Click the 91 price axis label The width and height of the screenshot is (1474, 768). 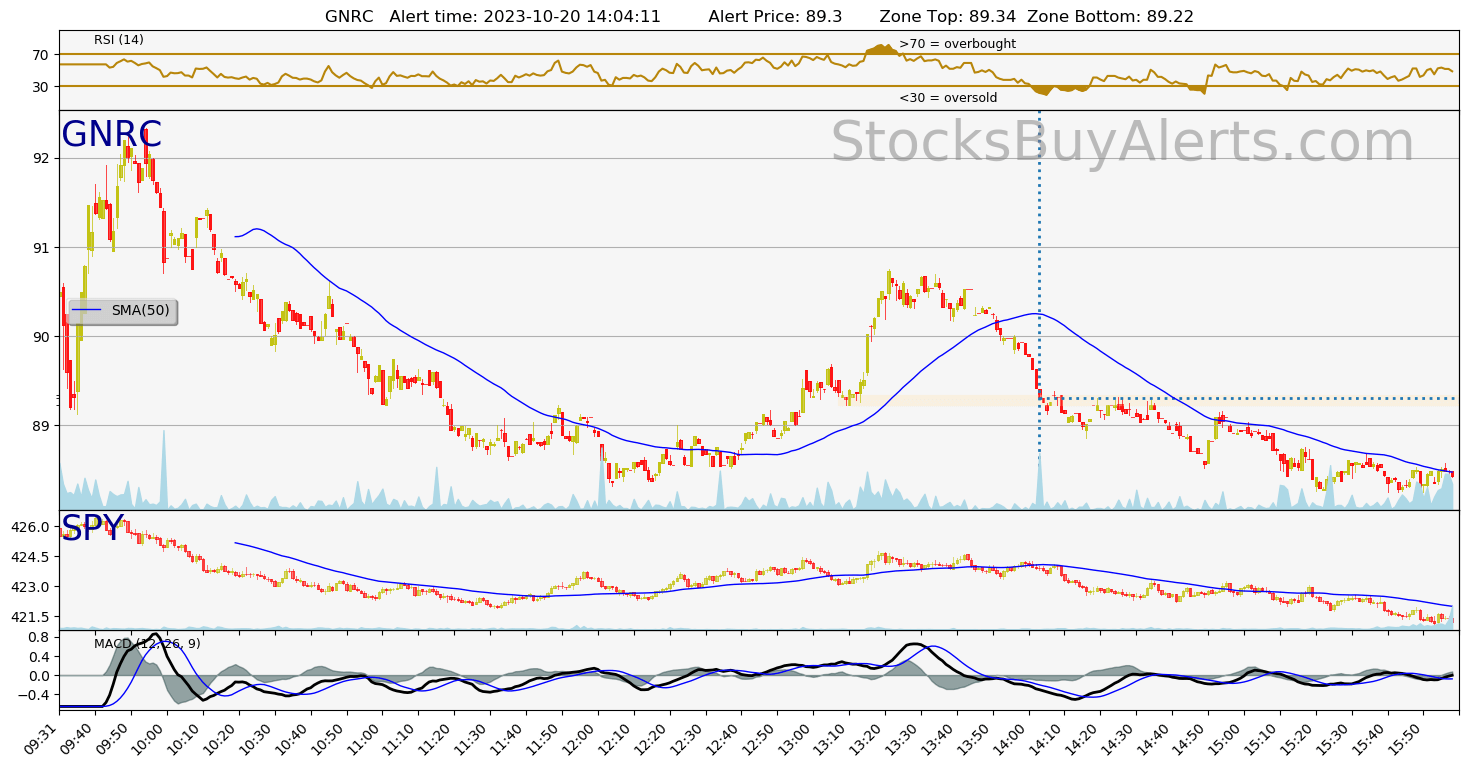pyautogui.click(x=42, y=247)
